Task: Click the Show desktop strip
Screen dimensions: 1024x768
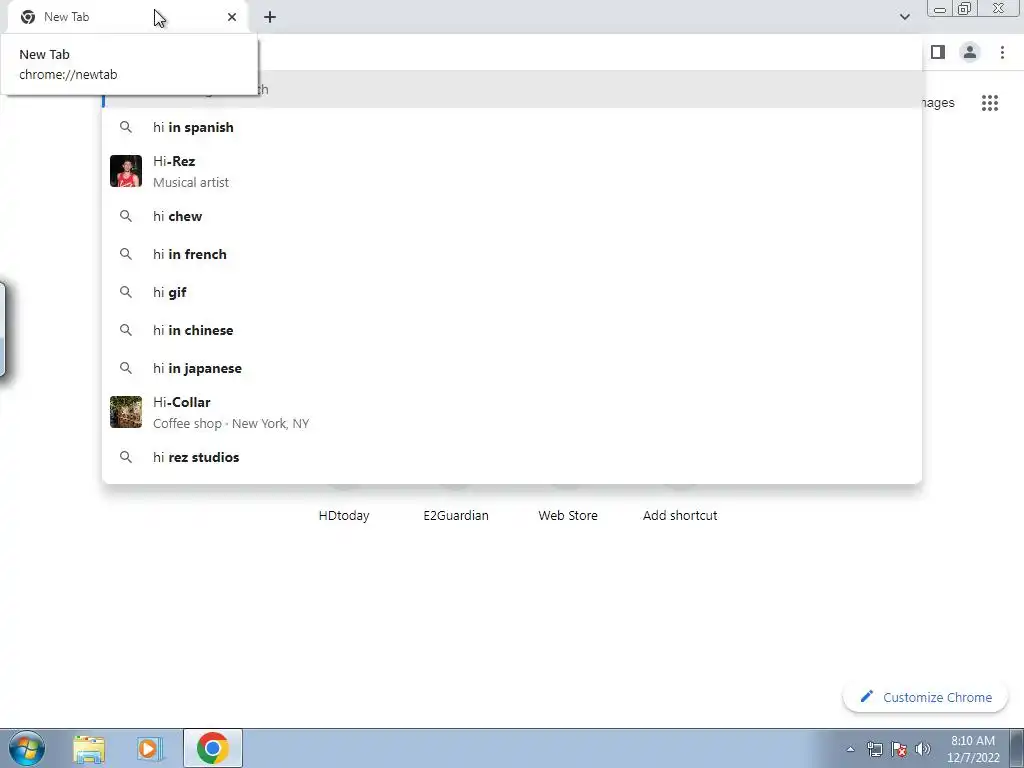Action: 1017,748
